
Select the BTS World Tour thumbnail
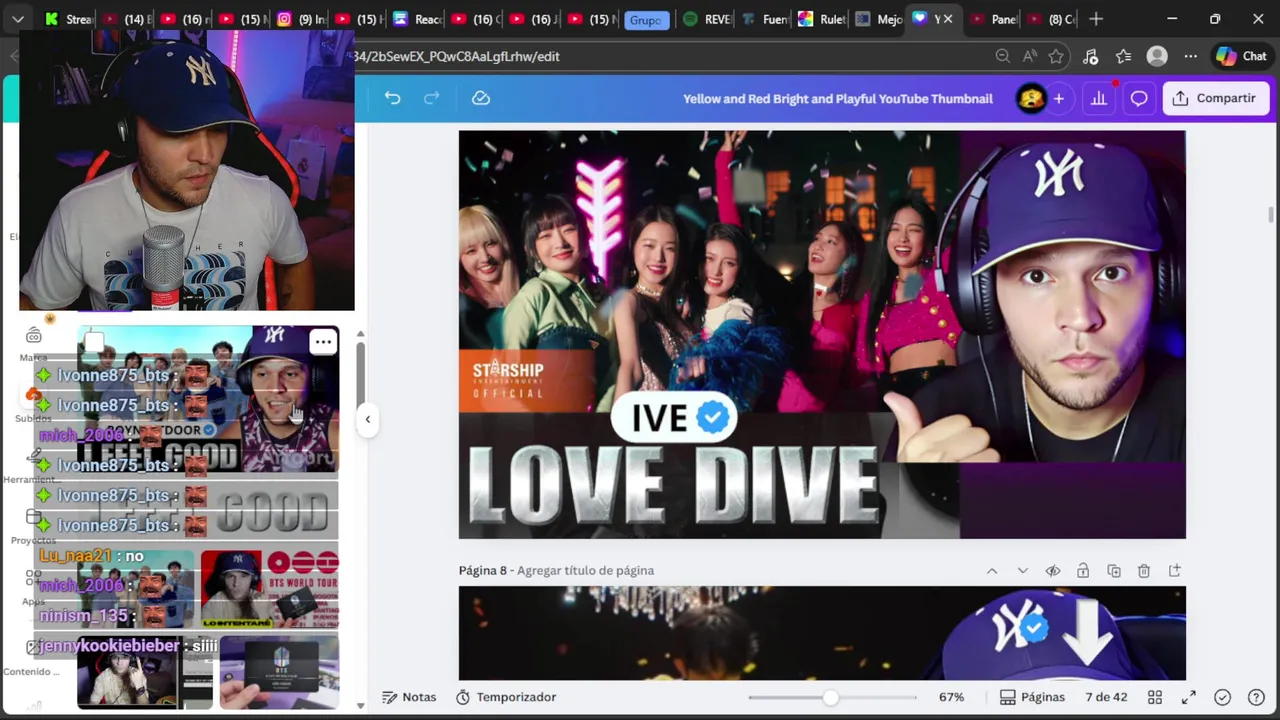click(x=270, y=590)
